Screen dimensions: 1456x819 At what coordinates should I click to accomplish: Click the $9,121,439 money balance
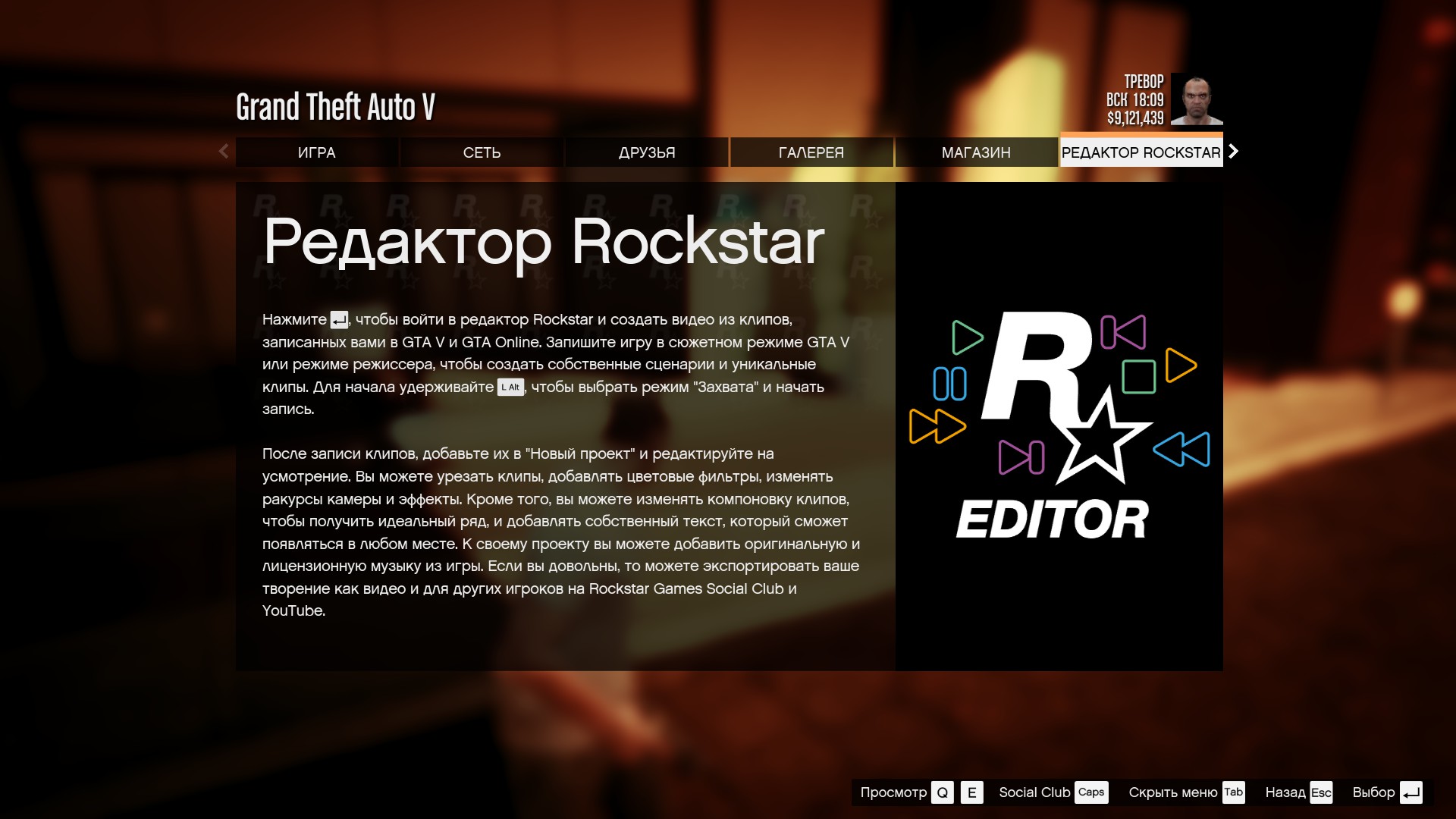(1135, 118)
